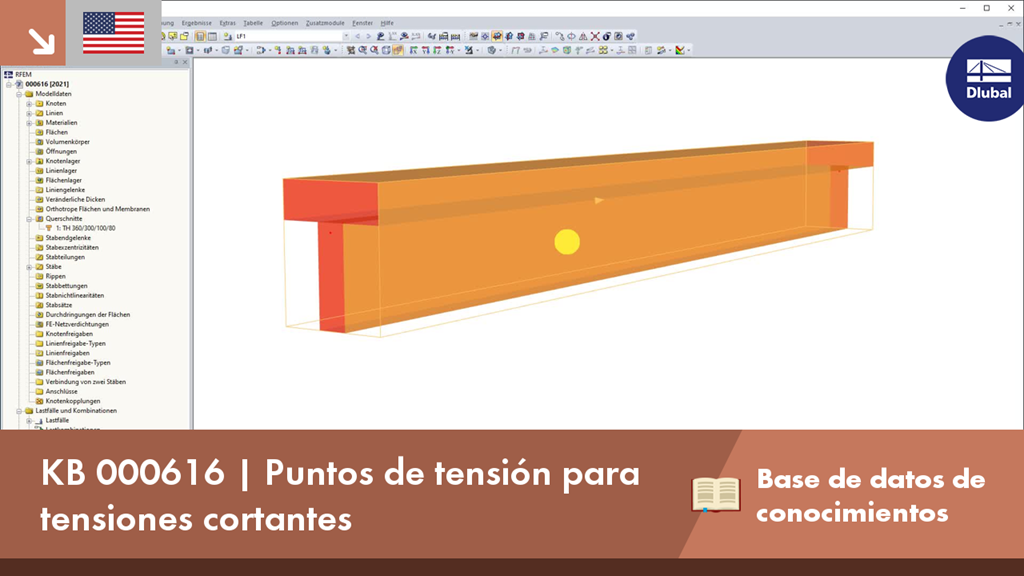Go to next load case arrow

tap(368, 37)
